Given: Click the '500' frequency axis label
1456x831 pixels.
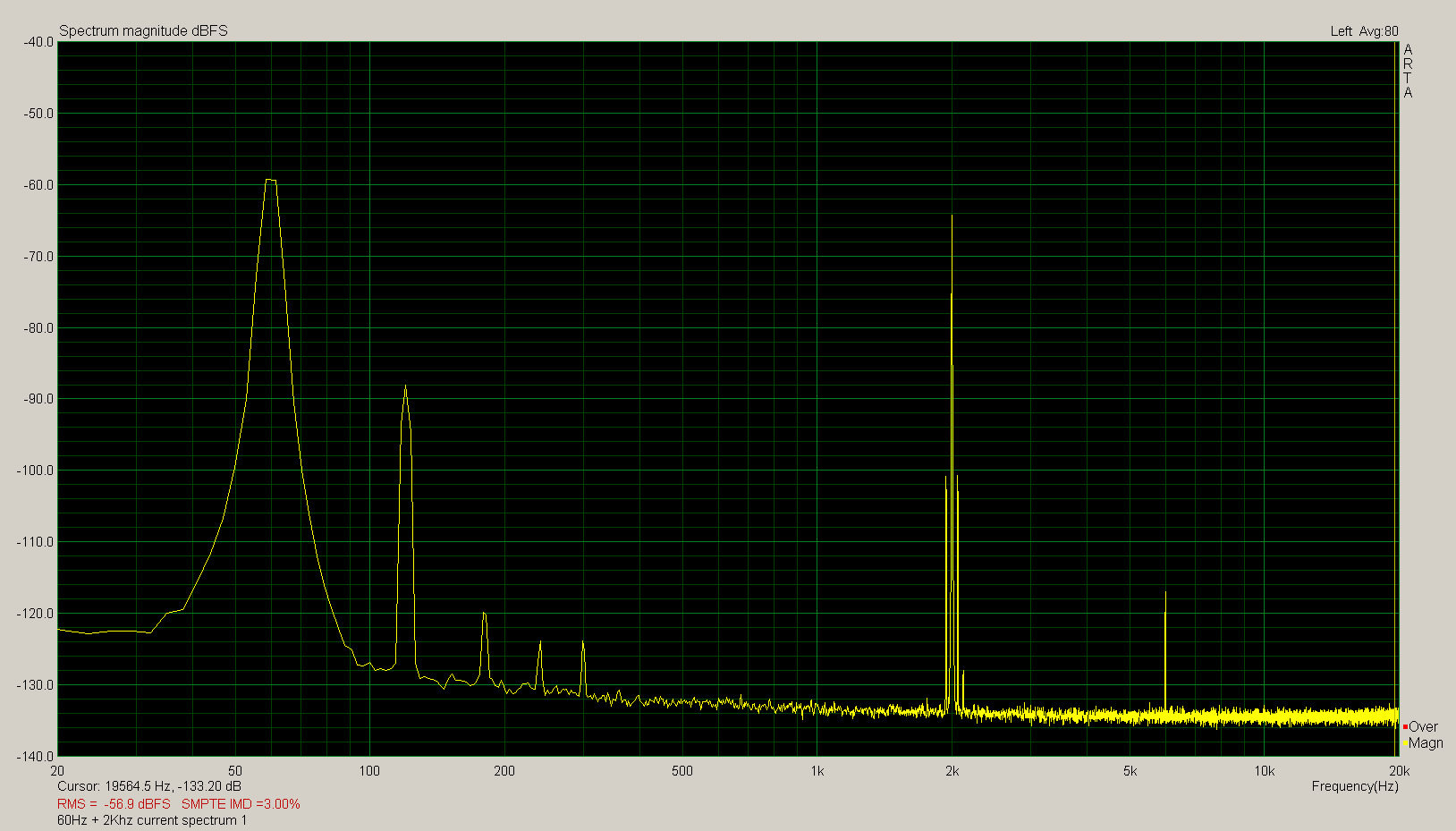Looking at the screenshot, I should [681, 770].
